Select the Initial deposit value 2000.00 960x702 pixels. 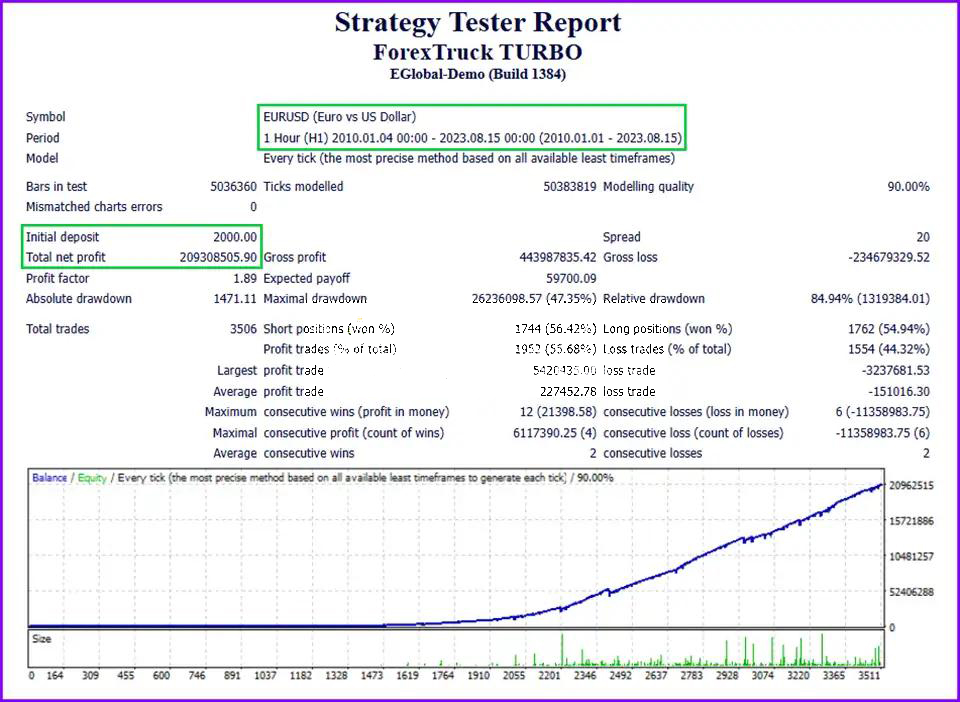235,237
